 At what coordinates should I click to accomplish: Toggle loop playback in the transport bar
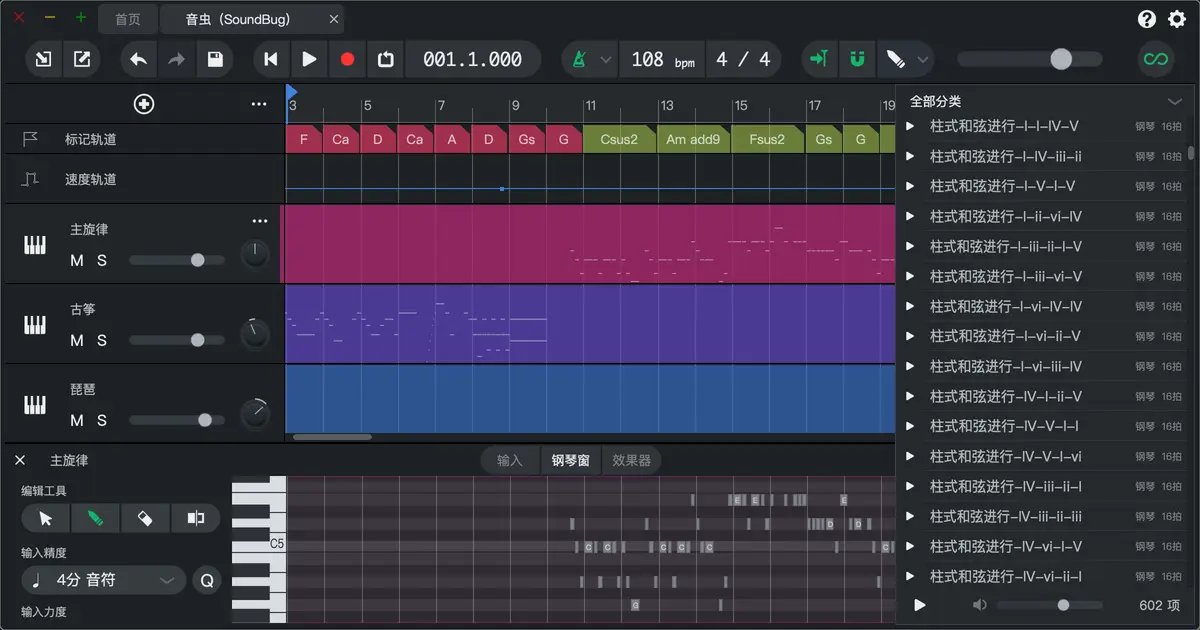[x=386, y=59]
